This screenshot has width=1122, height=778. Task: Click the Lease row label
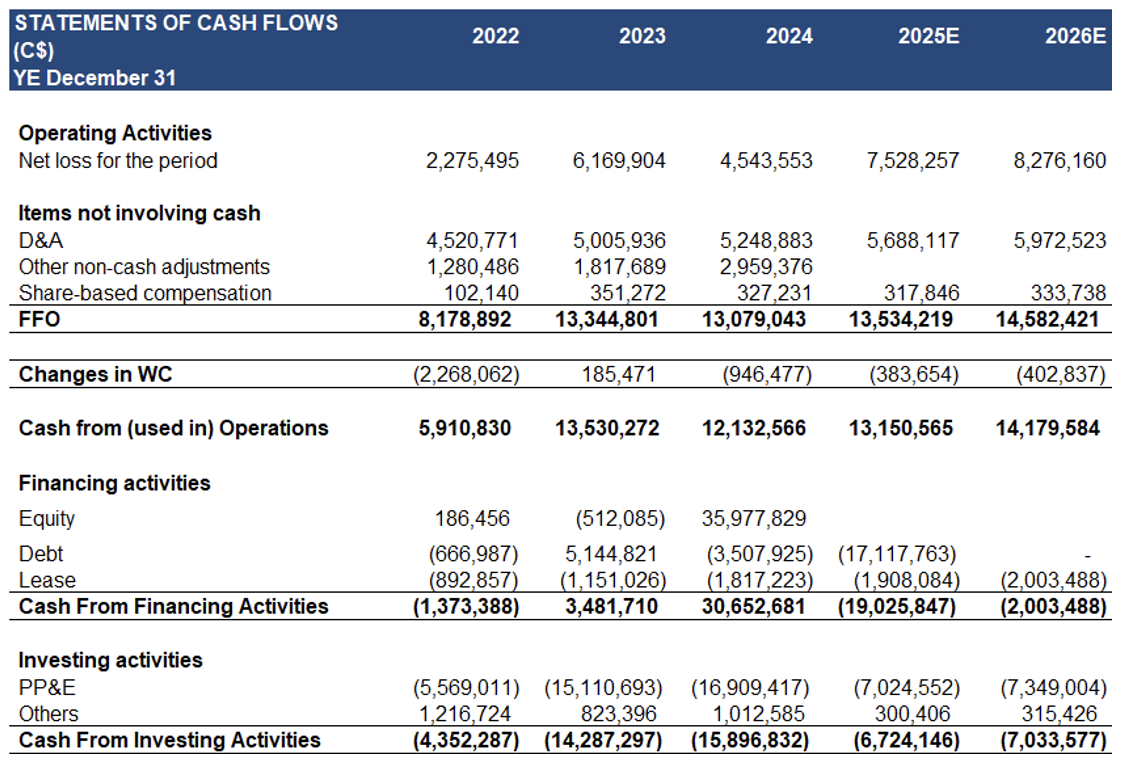coord(47,580)
